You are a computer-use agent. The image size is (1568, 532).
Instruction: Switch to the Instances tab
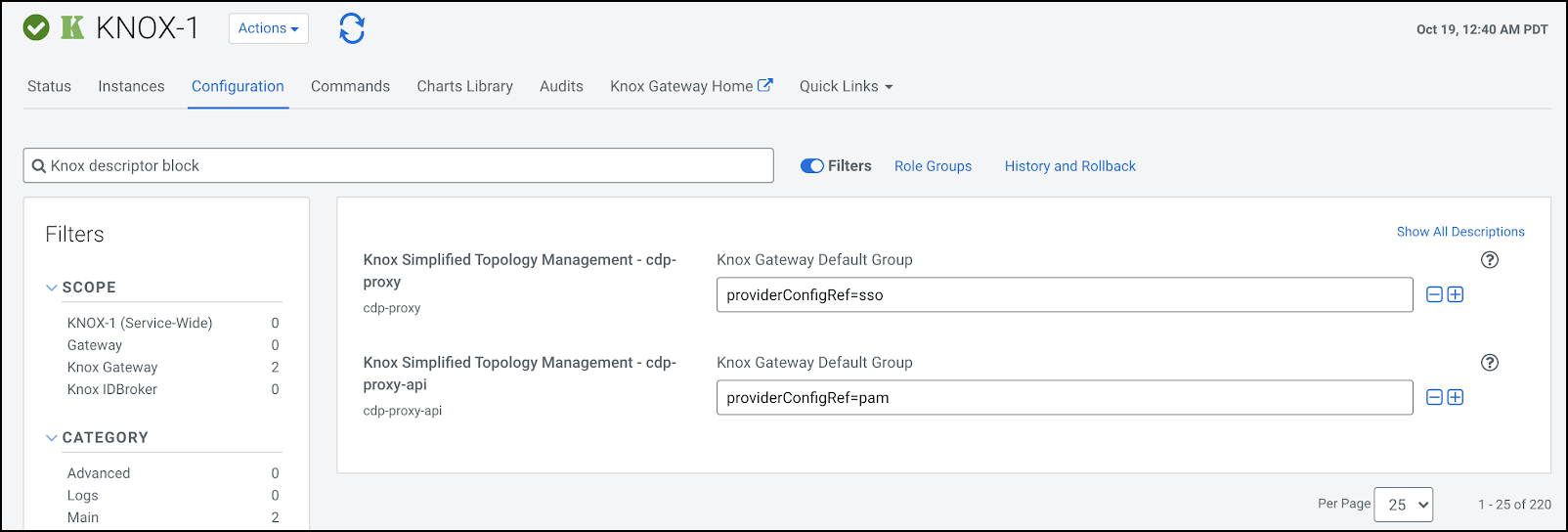pyautogui.click(x=131, y=86)
